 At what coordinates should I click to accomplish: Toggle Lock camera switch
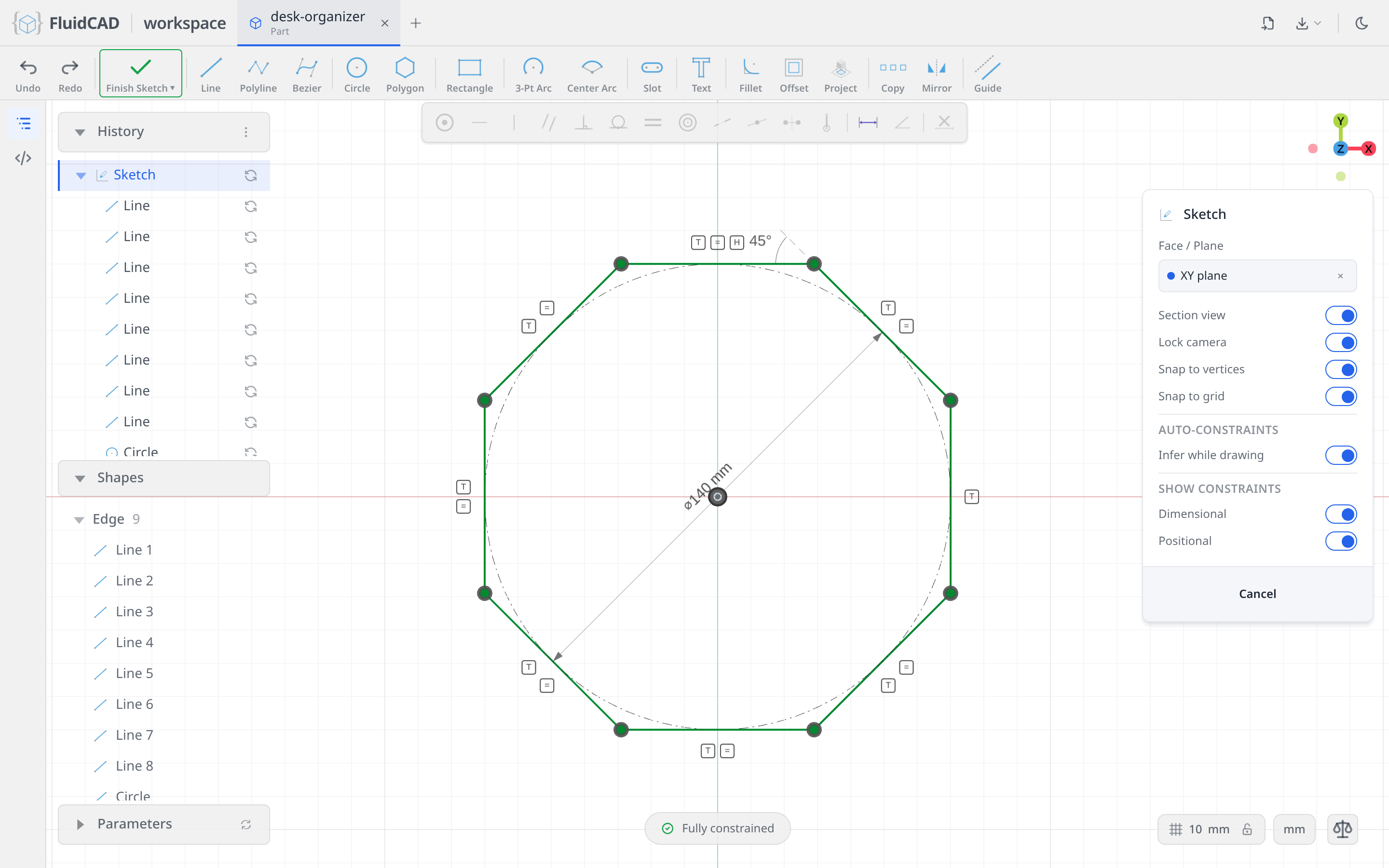(x=1341, y=342)
